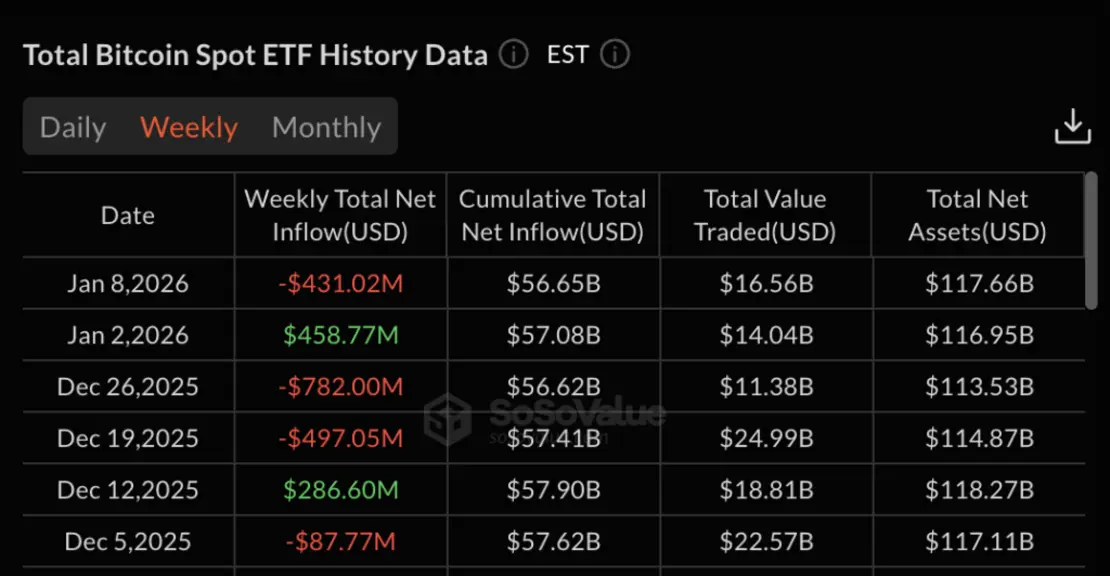Viewport: 1110px width, 576px height.
Task: Select the download export icon top right
Action: 1072,126
